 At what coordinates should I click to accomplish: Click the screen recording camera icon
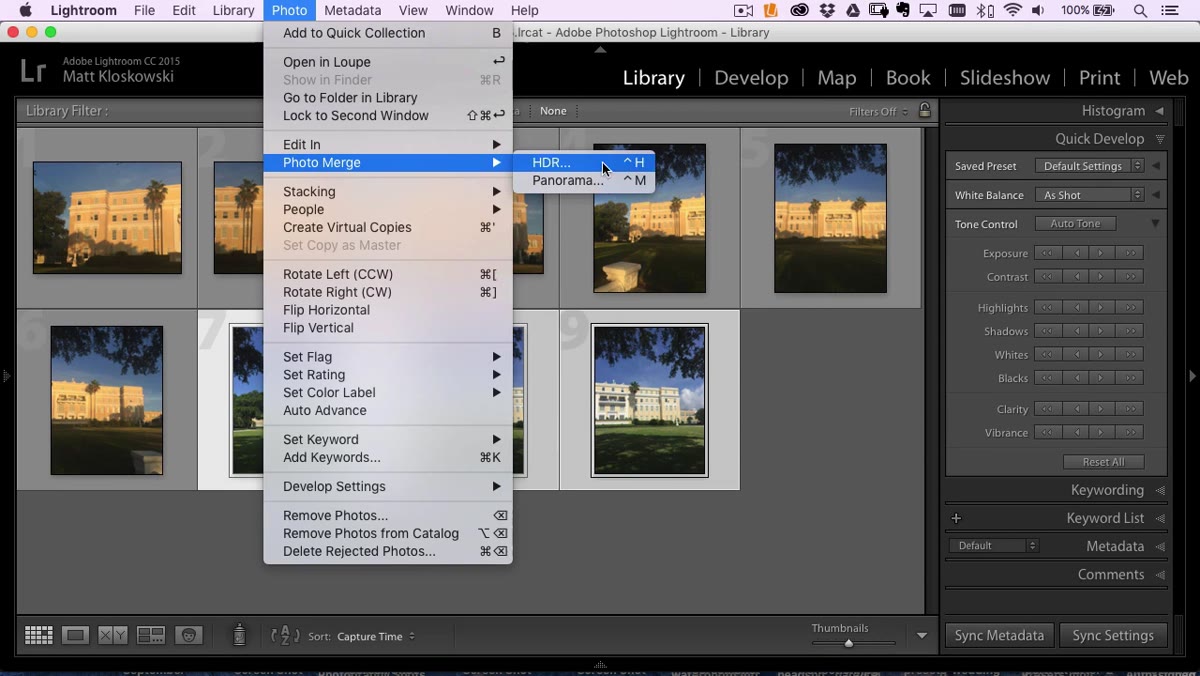(743, 11)
